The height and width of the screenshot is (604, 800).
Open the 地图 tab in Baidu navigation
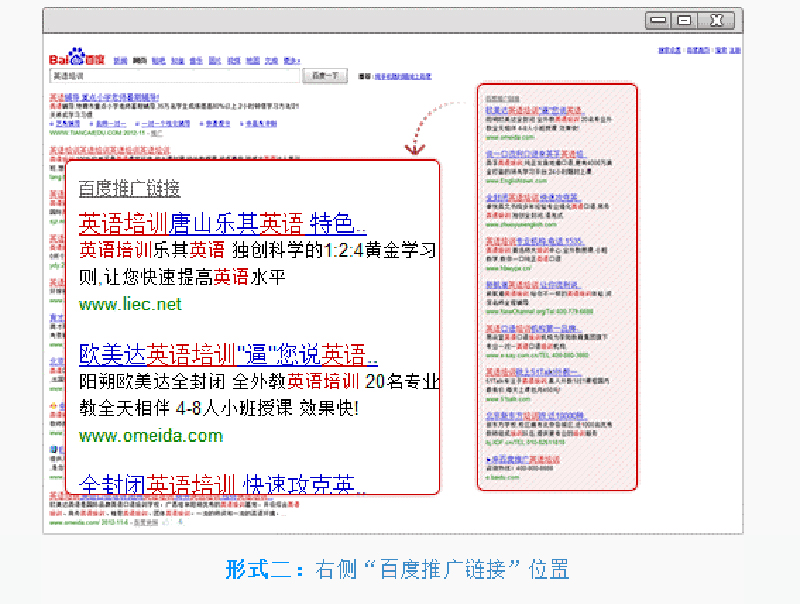click(253, 61)
